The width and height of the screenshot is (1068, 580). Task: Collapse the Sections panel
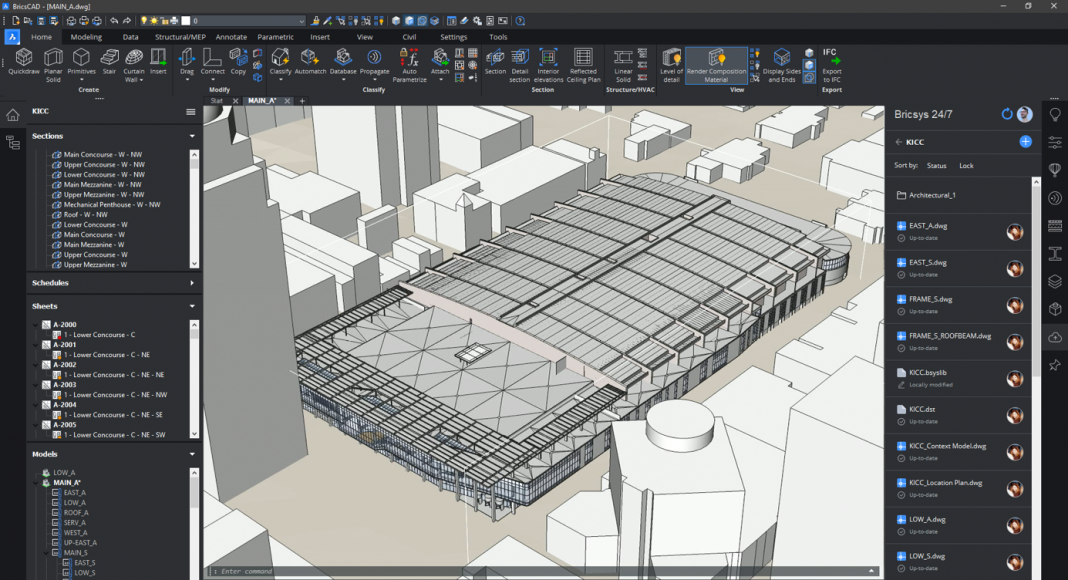192,136
